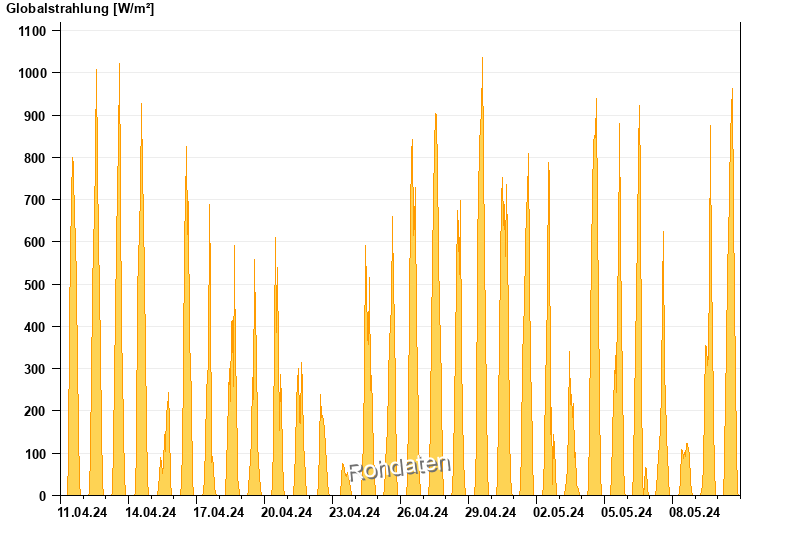This screenshot has height=550, width=800.
Task: Click the date label 17.04.24
Action: click(218, 512)
